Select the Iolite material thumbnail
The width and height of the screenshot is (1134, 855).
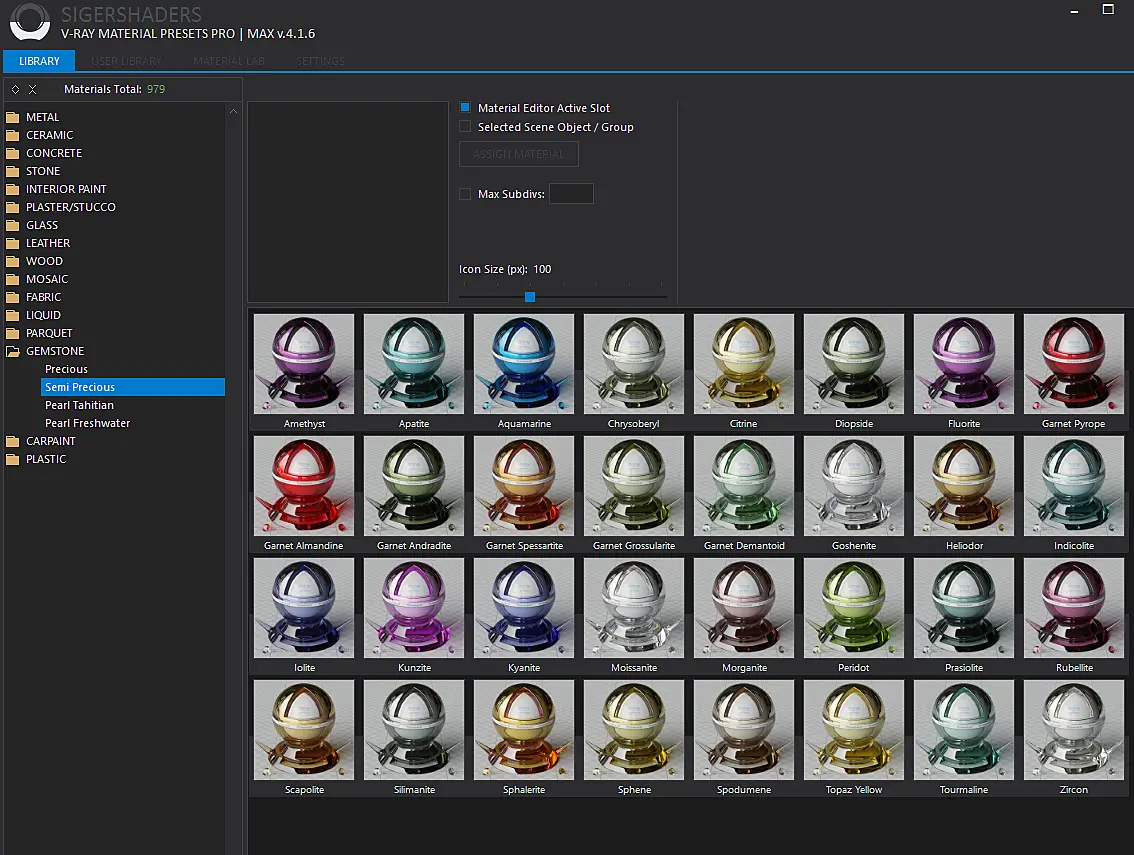pyautogui.click(x=304, y=608)
